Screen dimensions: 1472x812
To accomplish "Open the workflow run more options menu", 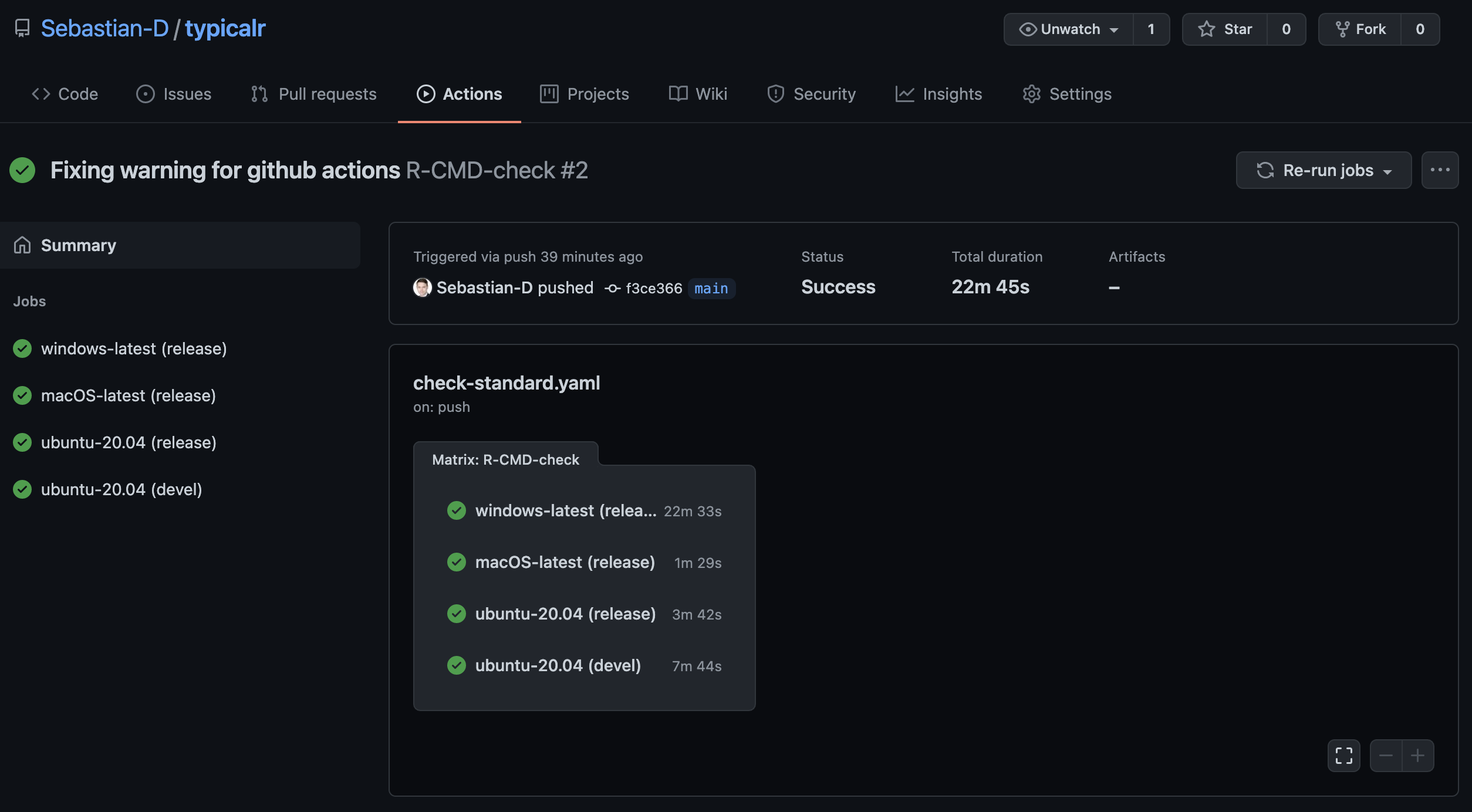I will tap(1440, 170).
